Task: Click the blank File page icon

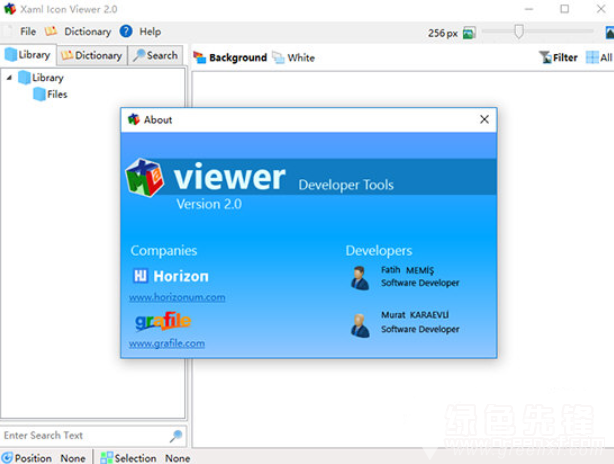Action: click(9, 31)
